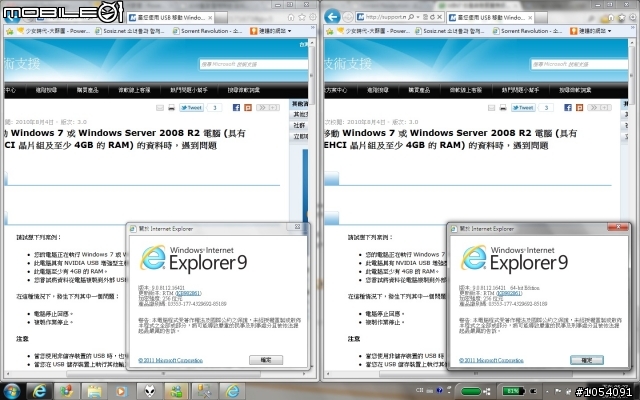Image resolution: width=640 pixels, height=400 pixels.
Task: Open new tab in right IE window
Action: [541, 18]
